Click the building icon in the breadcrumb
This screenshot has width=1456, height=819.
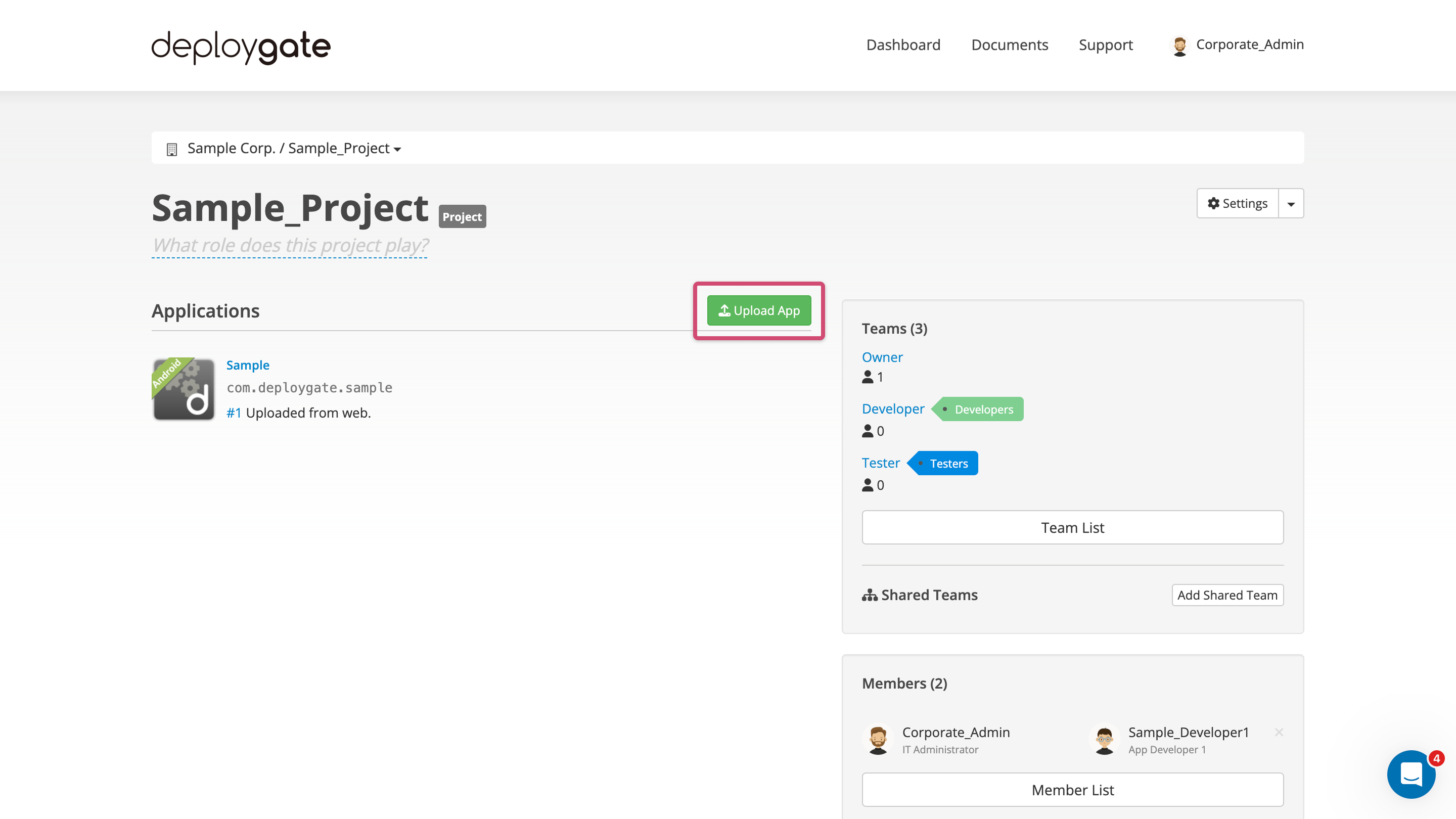point(172,148)
